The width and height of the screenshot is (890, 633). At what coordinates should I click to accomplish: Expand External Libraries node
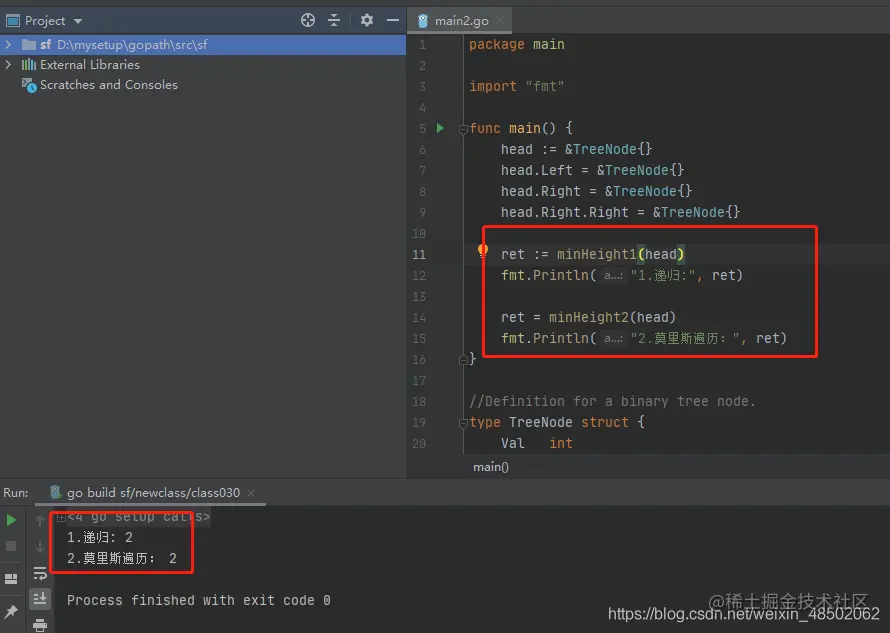[x=8, y=65]
